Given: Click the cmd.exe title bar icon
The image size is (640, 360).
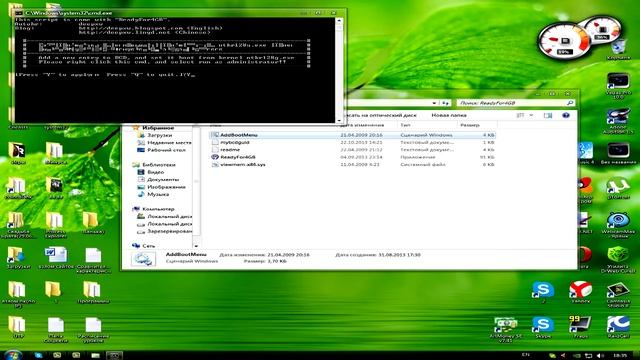Looking at the screenshot, I should (19, 13).
